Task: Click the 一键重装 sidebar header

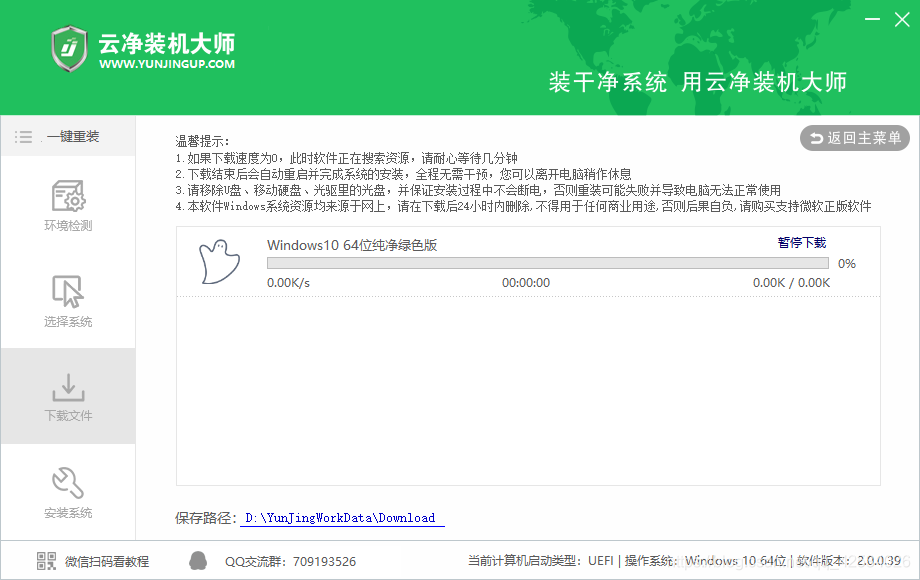Action: click(68, 136)
